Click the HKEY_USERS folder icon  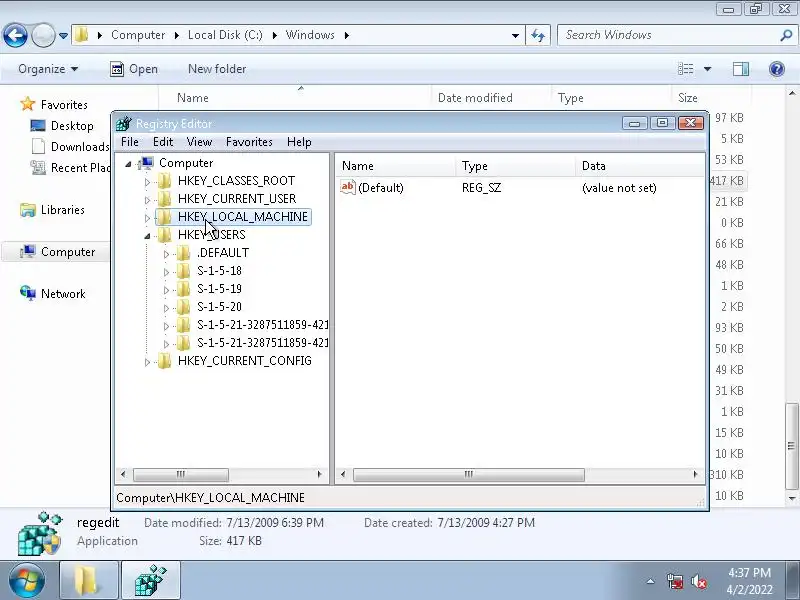164,235
